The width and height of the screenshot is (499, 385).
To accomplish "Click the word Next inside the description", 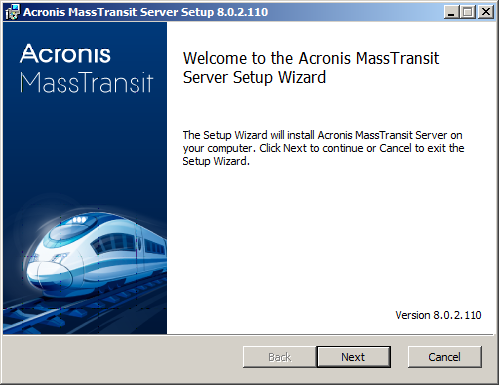I will tap(295, 148).
